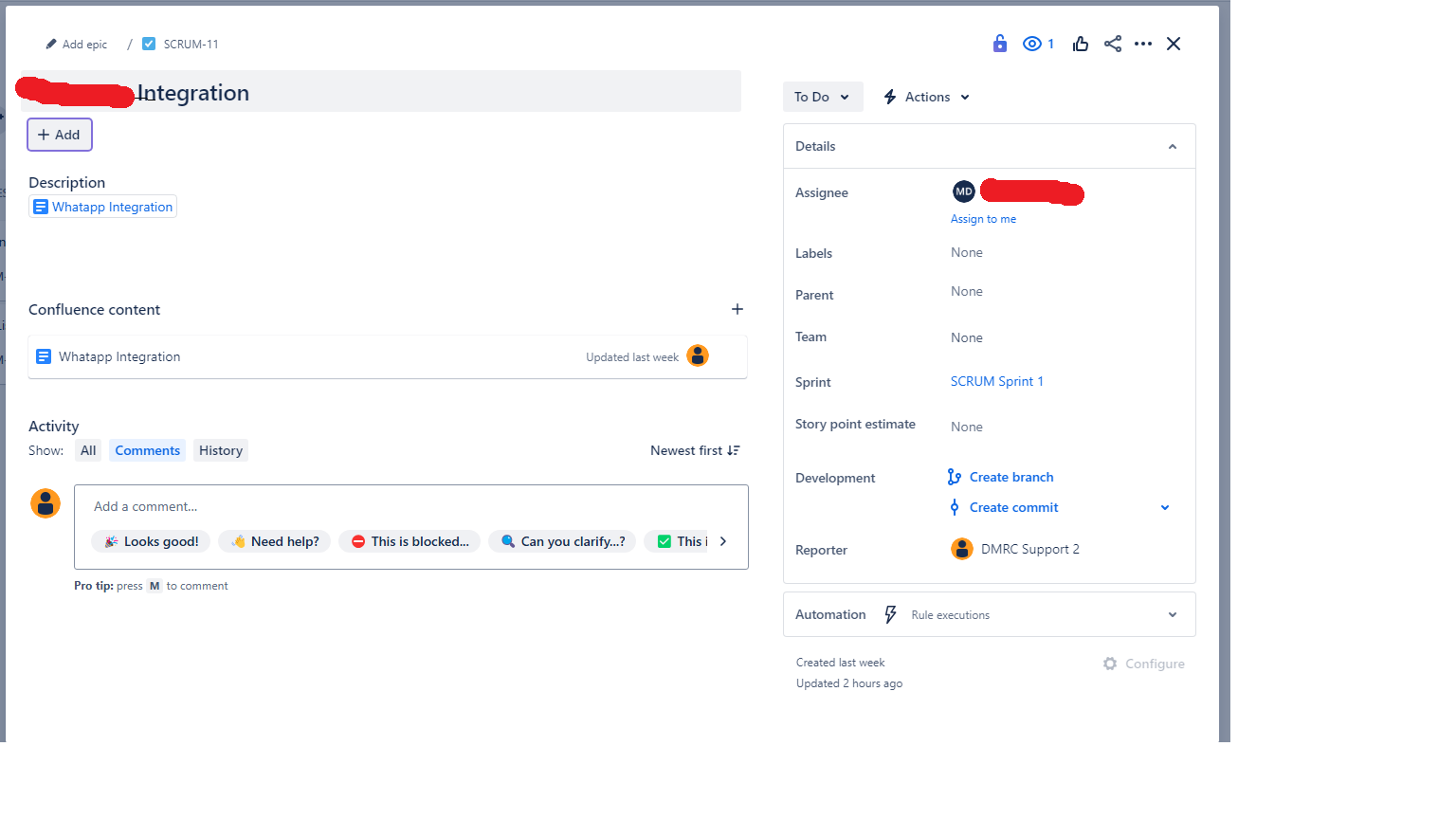Image resolution: width=1456 pixels, height=819 pixels.
Task: Insert the This is blocked... quick reply
Action: tap(409, 541)
